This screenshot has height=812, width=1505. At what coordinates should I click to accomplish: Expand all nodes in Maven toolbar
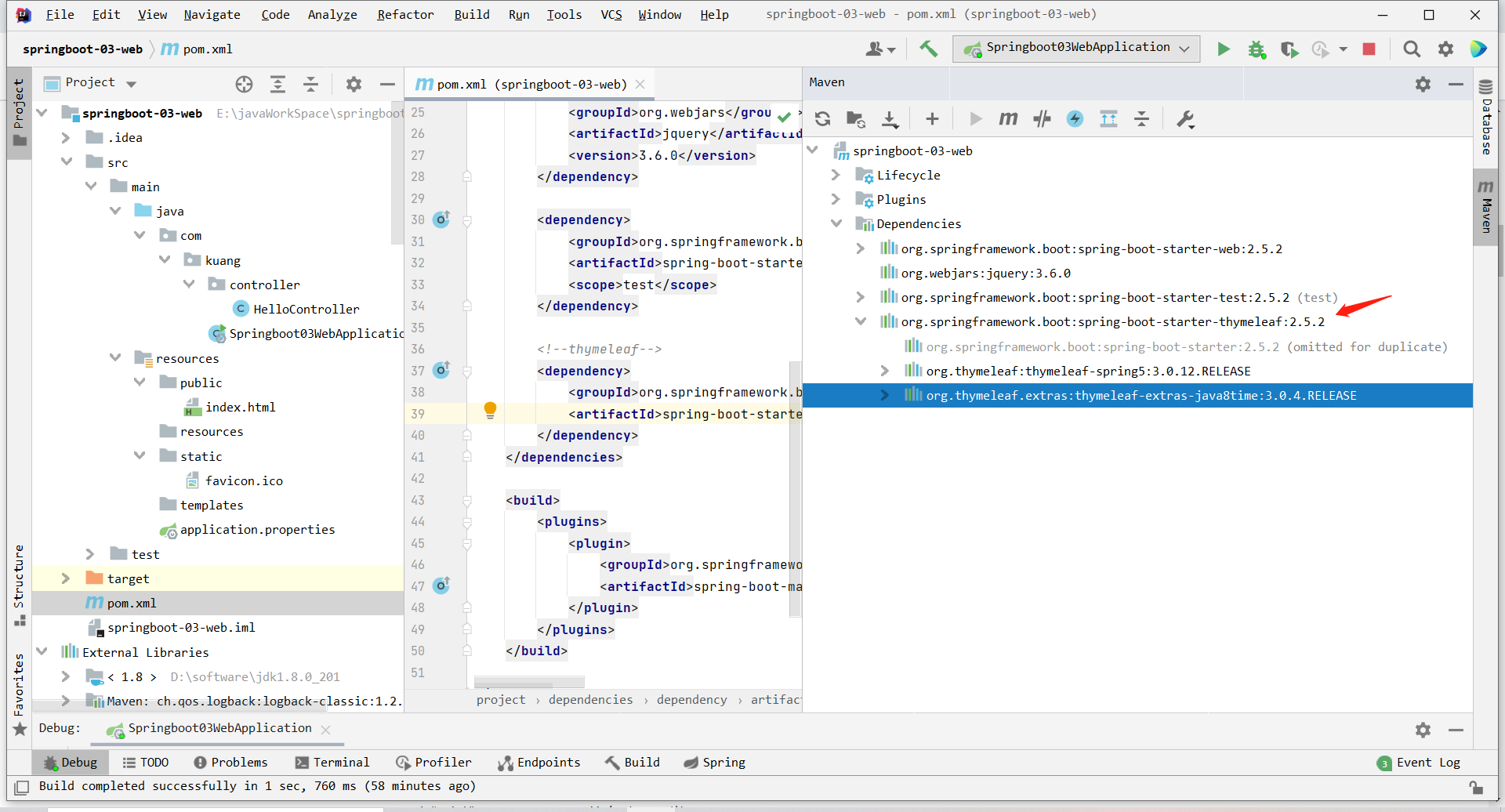[x=1108, y=119]
